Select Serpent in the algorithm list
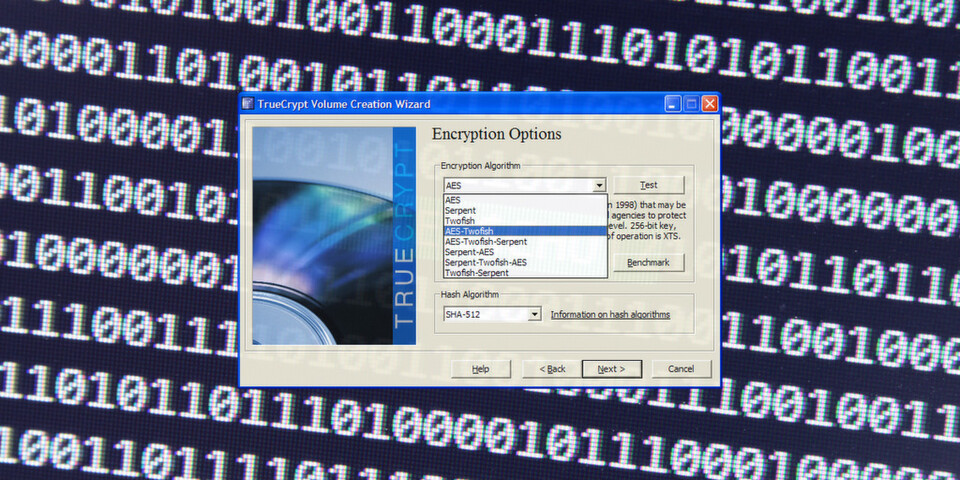 click(525, 210)
